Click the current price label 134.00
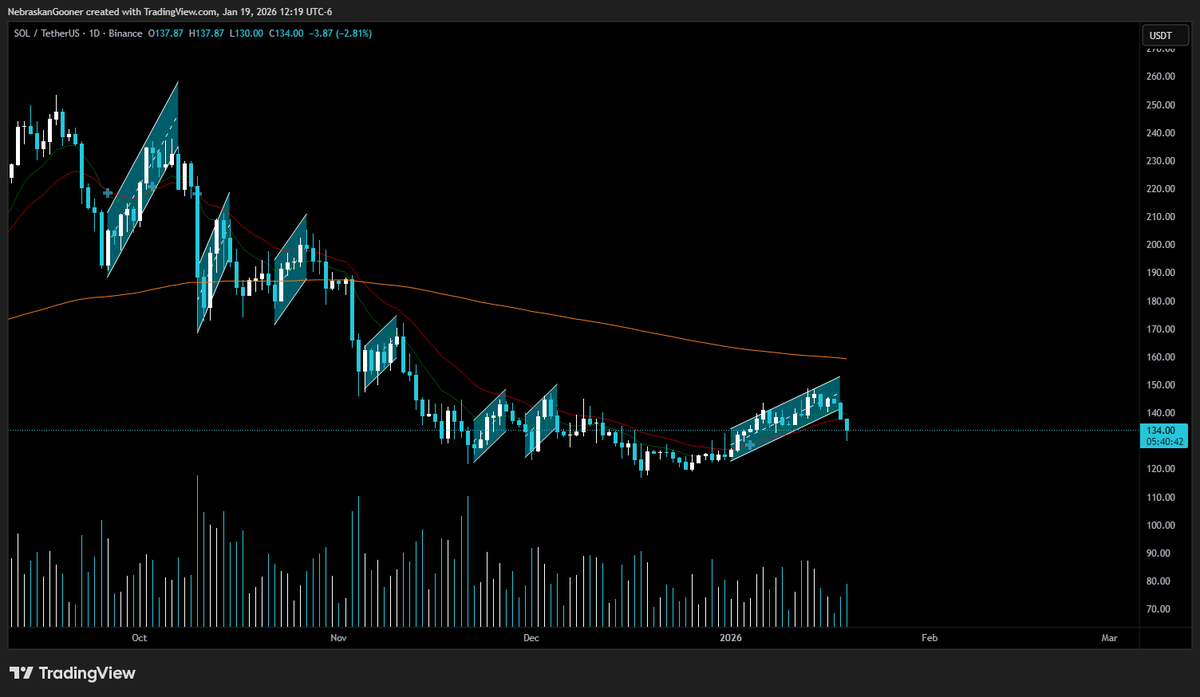 1160,430
